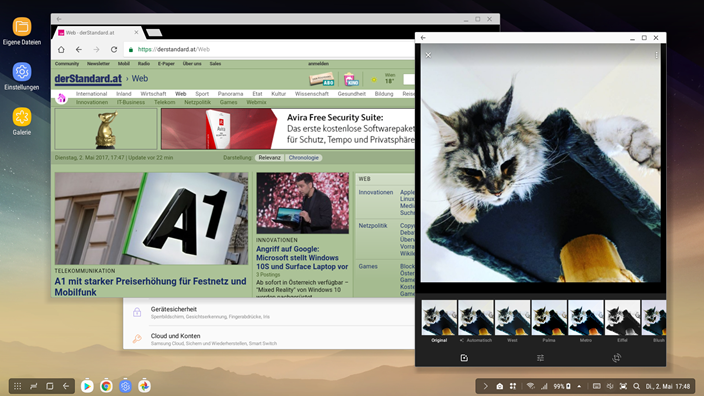The height and width of the screenshot is (396, 704).
Task: Open the adjustment sliders tool in editor
Action: (x=541, y=358)
